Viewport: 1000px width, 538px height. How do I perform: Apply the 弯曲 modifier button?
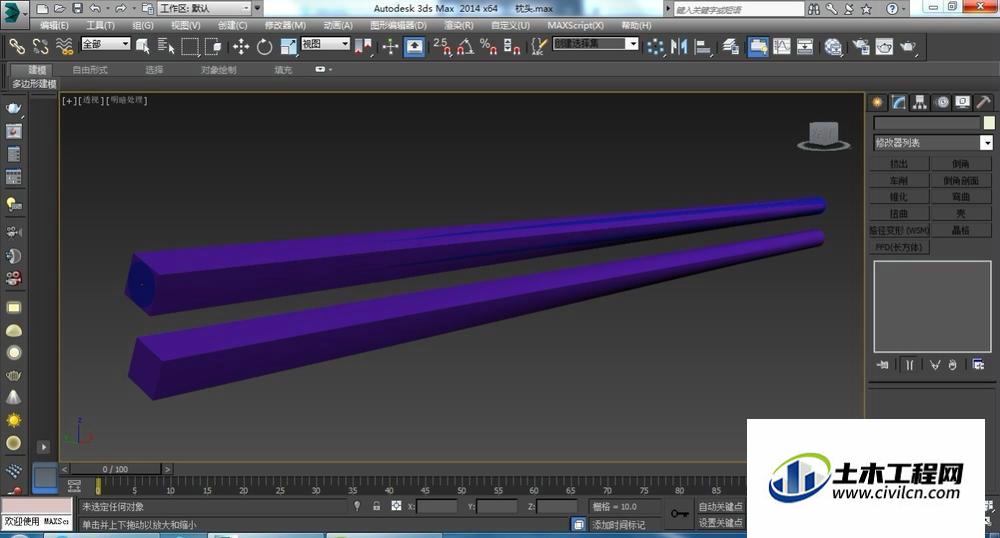(961, 197)
